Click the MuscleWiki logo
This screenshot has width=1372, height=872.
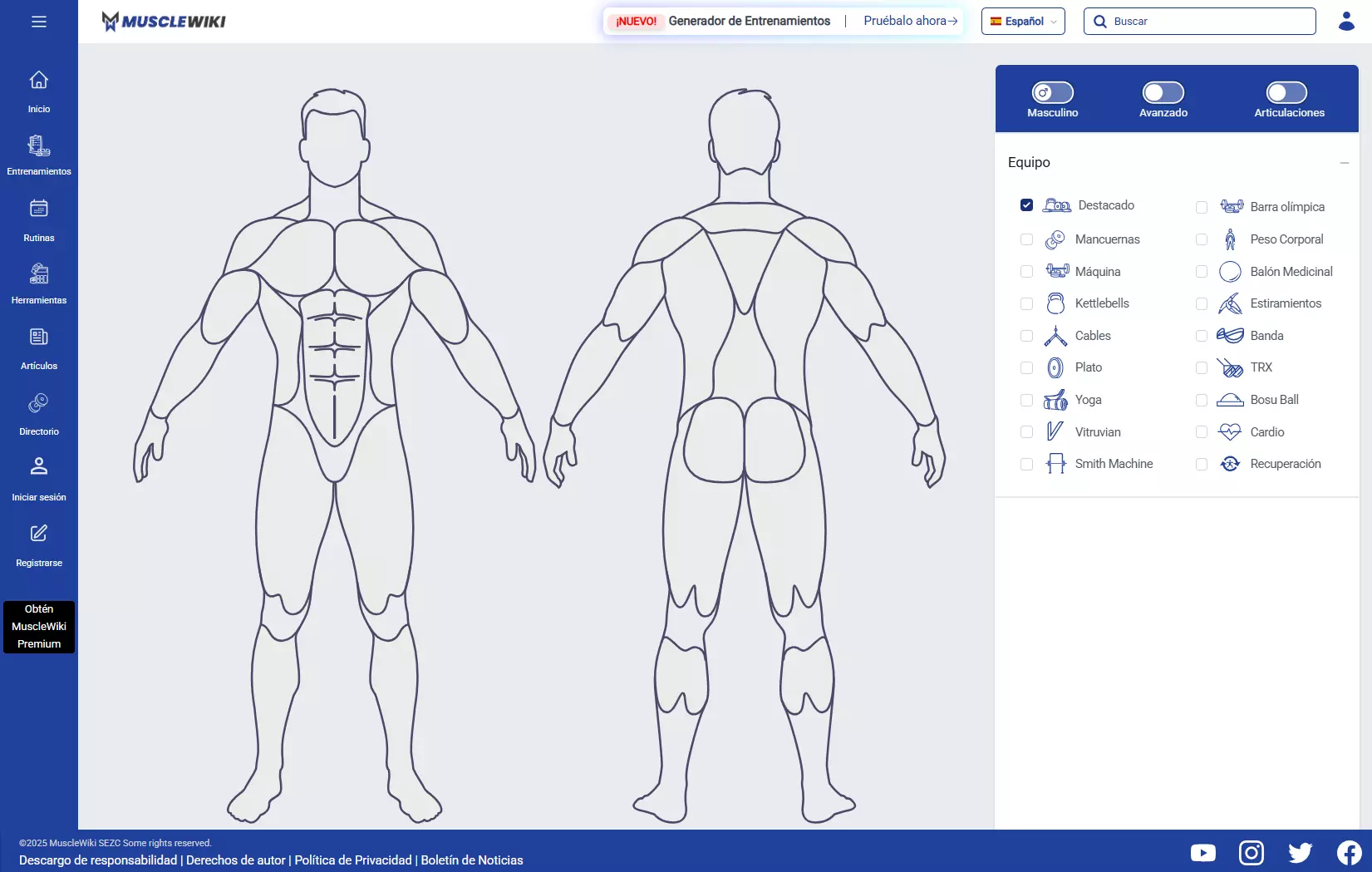(164, 21)
